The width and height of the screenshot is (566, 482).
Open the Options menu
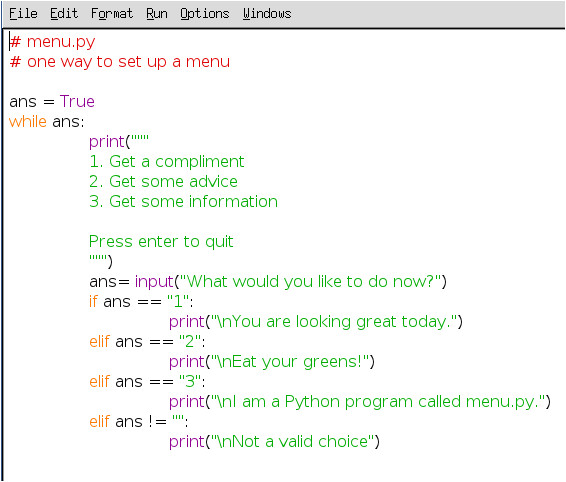205,14
